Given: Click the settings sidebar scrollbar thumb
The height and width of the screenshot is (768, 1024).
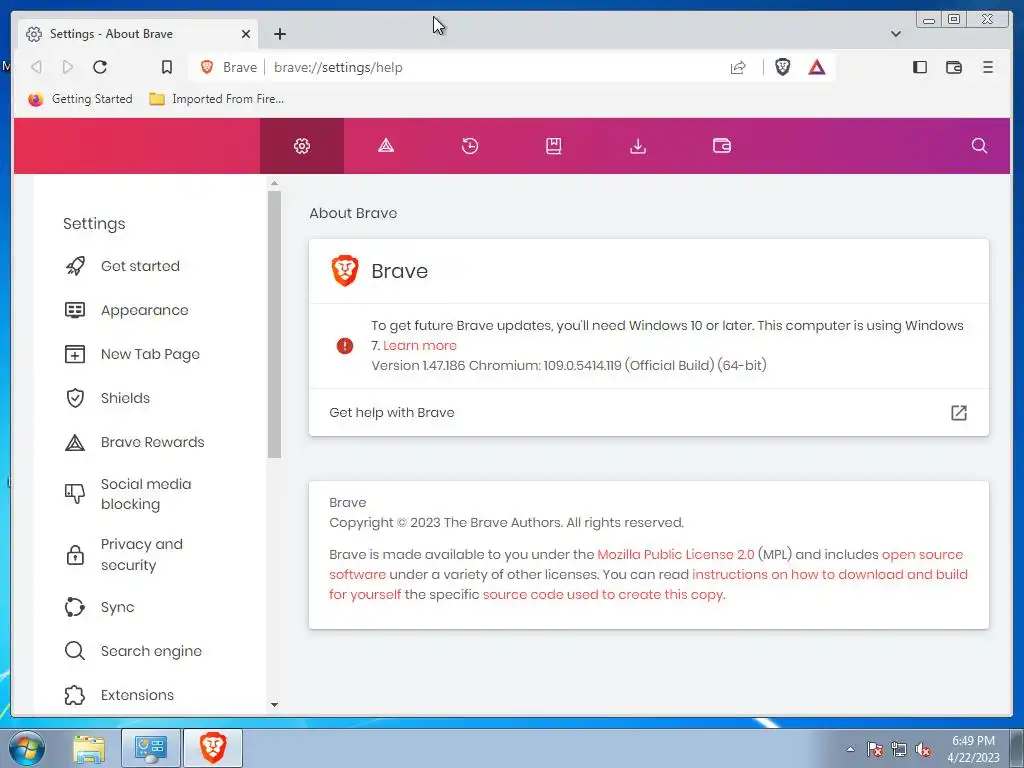Looking at the screenshot, I should coord(274,325).
